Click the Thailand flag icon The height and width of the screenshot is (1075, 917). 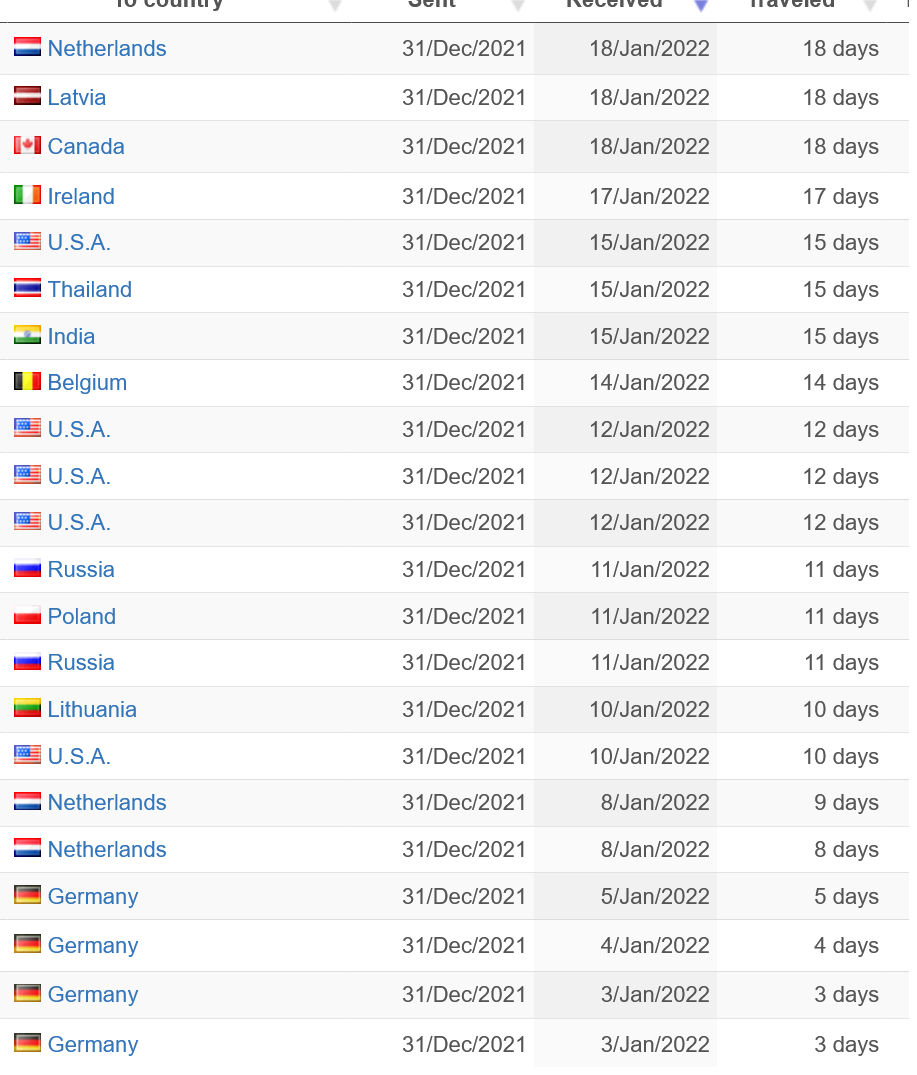27,288
